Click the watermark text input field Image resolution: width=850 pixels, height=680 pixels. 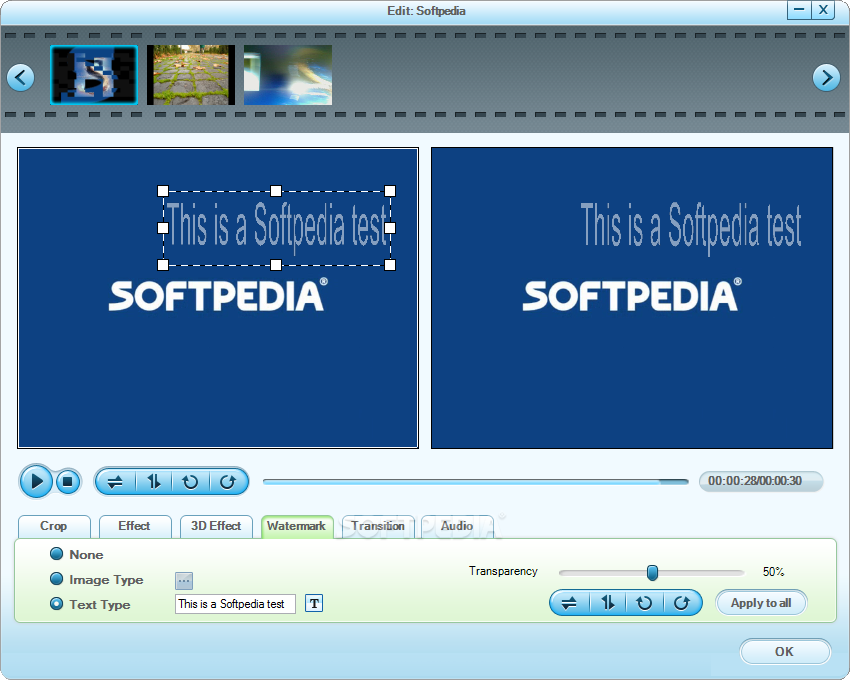235,604
